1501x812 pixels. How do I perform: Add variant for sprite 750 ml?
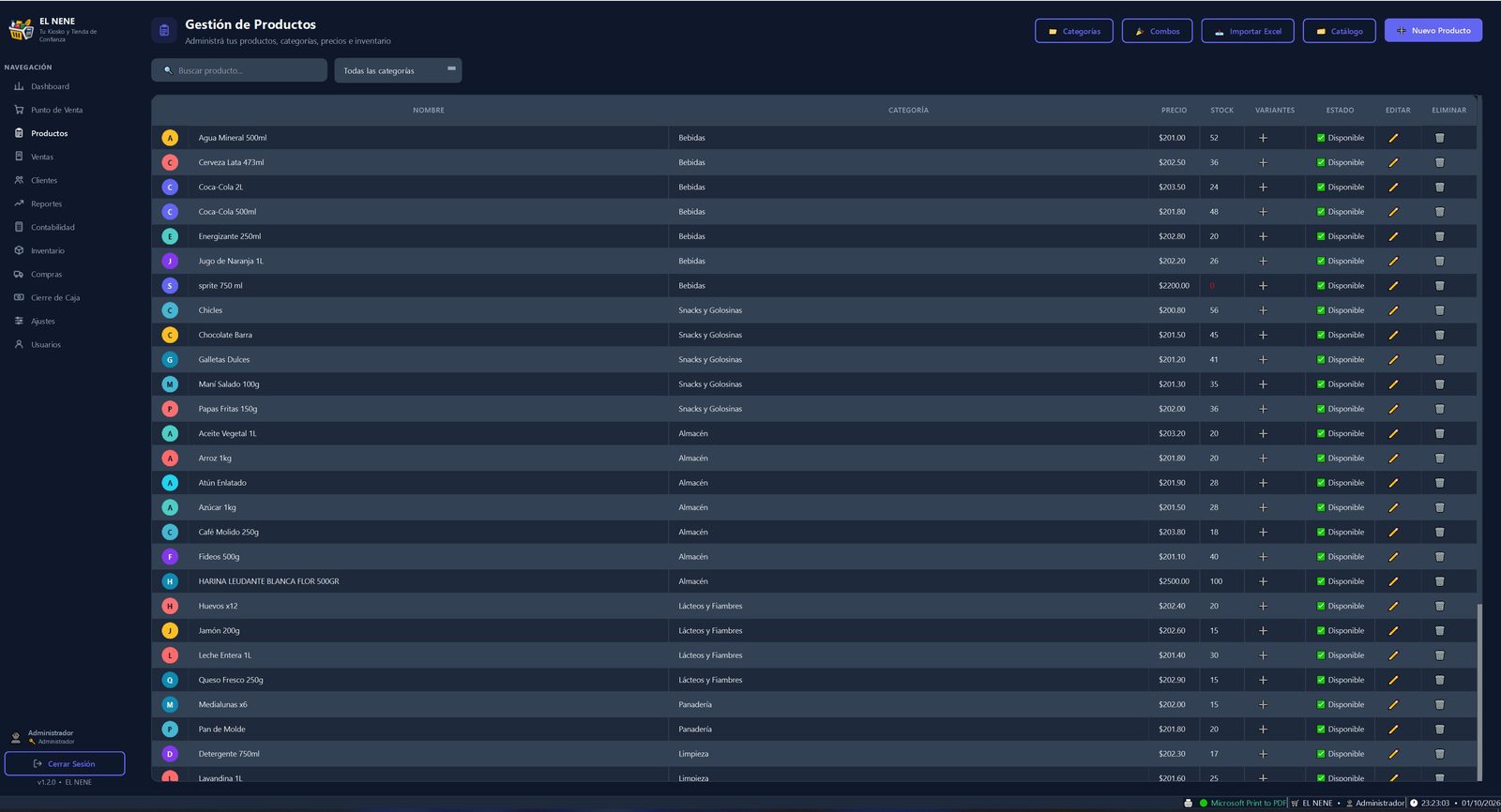pyautogui.click(x=1263, y=286)
